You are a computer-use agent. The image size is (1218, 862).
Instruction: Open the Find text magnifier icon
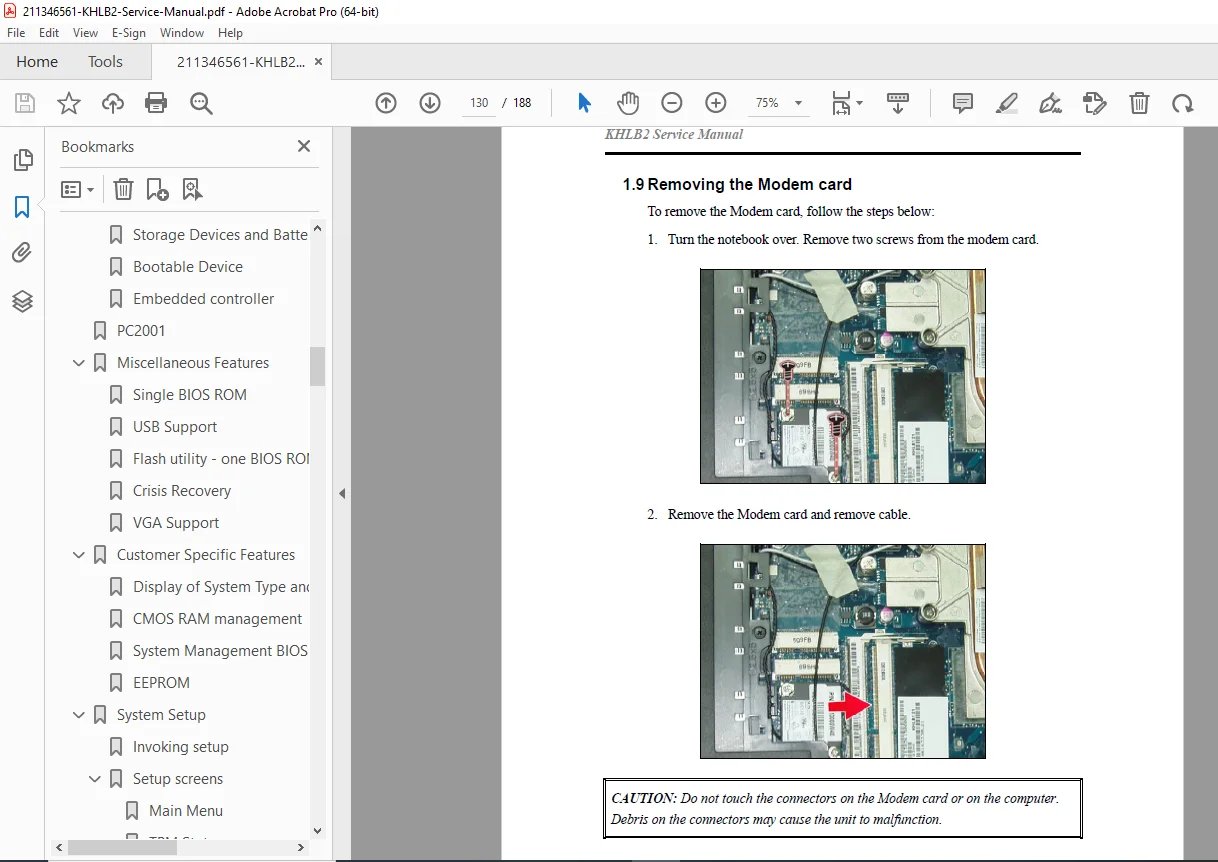tap(201, 103)
